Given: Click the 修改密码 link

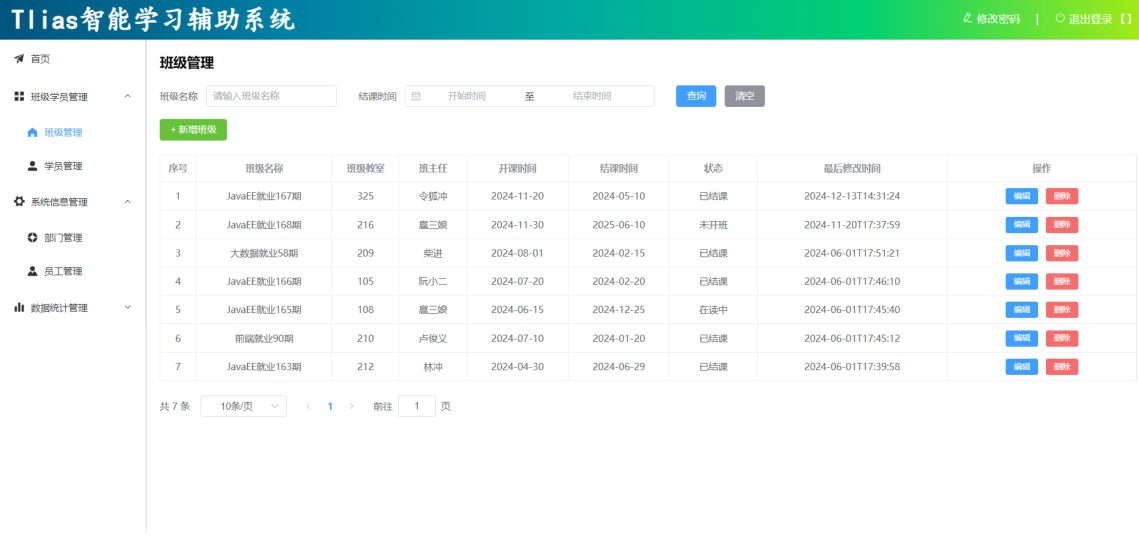Looking at the screenshot, I should coord(998,19).
